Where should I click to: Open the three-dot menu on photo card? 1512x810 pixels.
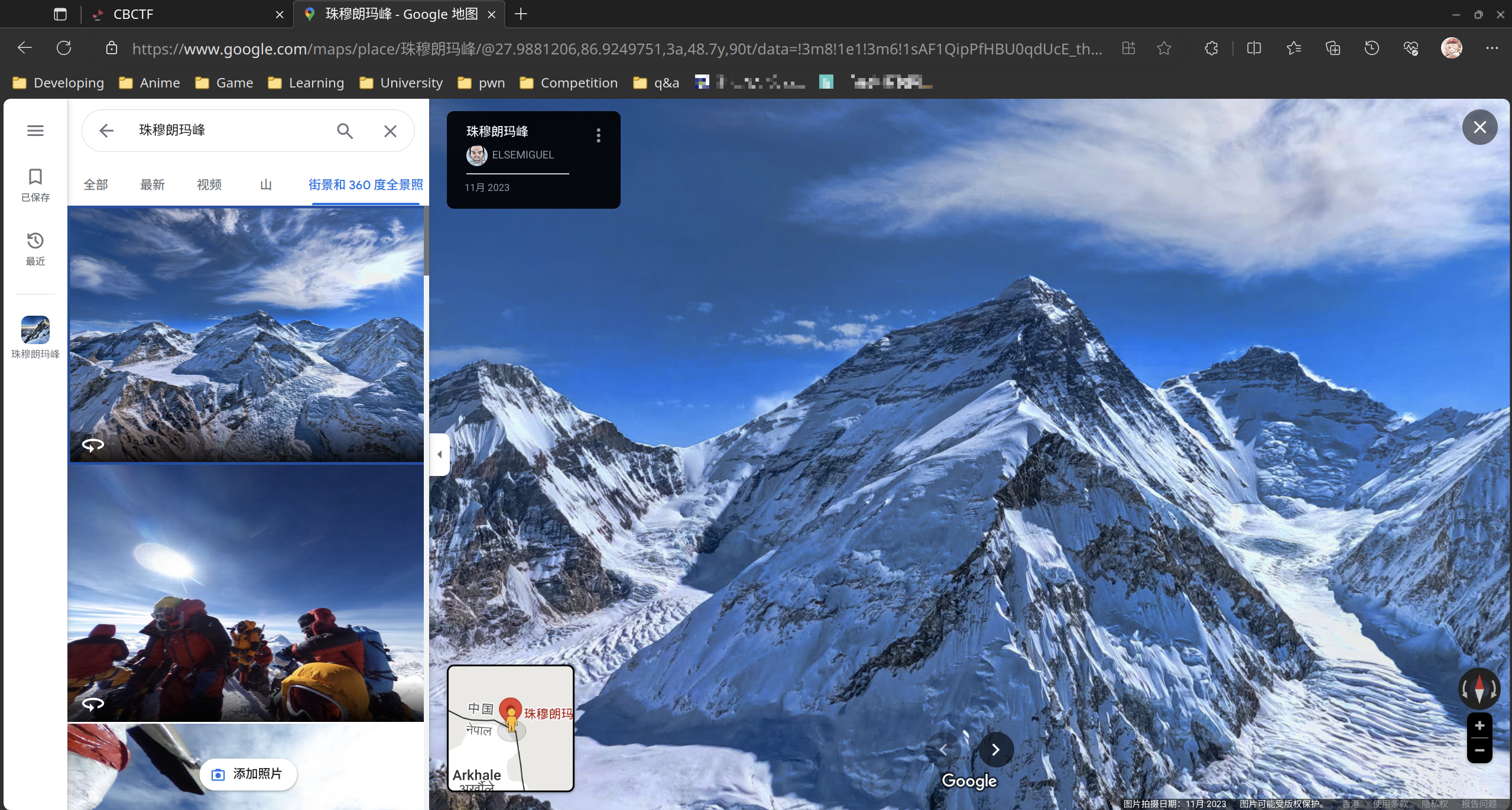[598, 135]
